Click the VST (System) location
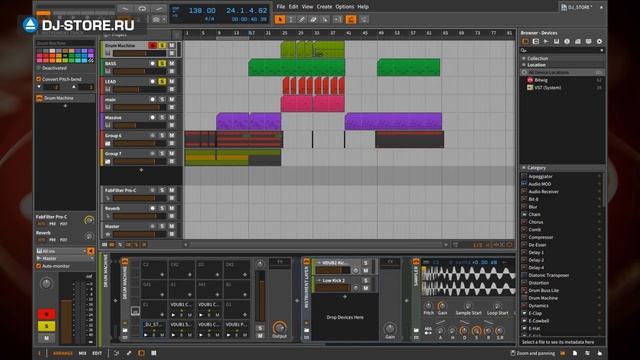 (x=547, y=87)
